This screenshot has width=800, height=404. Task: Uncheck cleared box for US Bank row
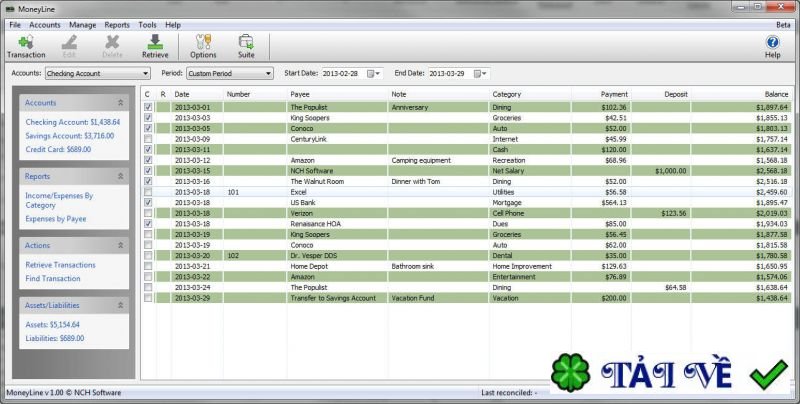pyautogui.click(x=148, y=203)
